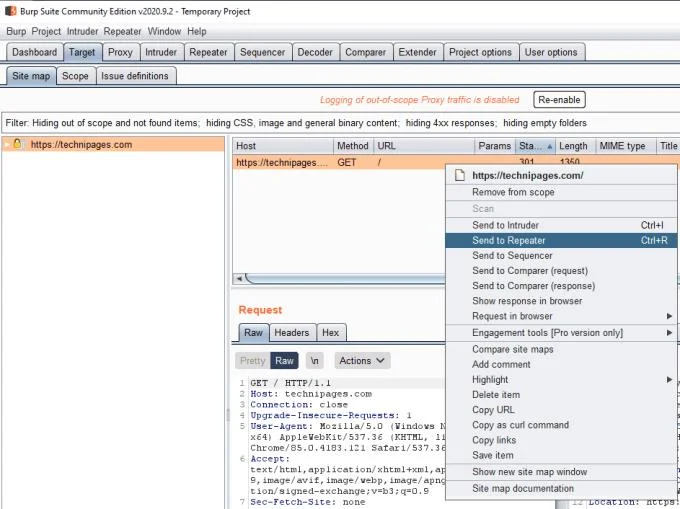Screen dimensions: 680x509
Task: Switch to Project options tab
Action: tap(481, 52)
